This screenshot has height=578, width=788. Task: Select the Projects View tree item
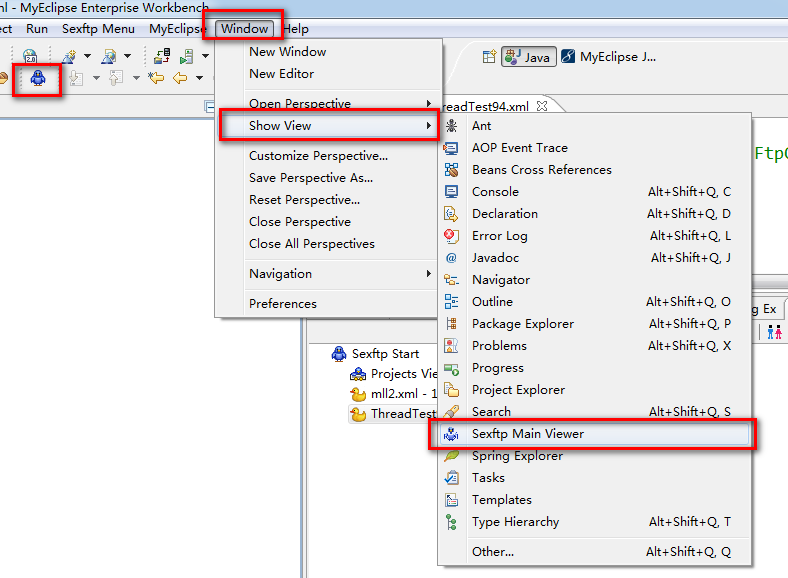tap(393, 374)
